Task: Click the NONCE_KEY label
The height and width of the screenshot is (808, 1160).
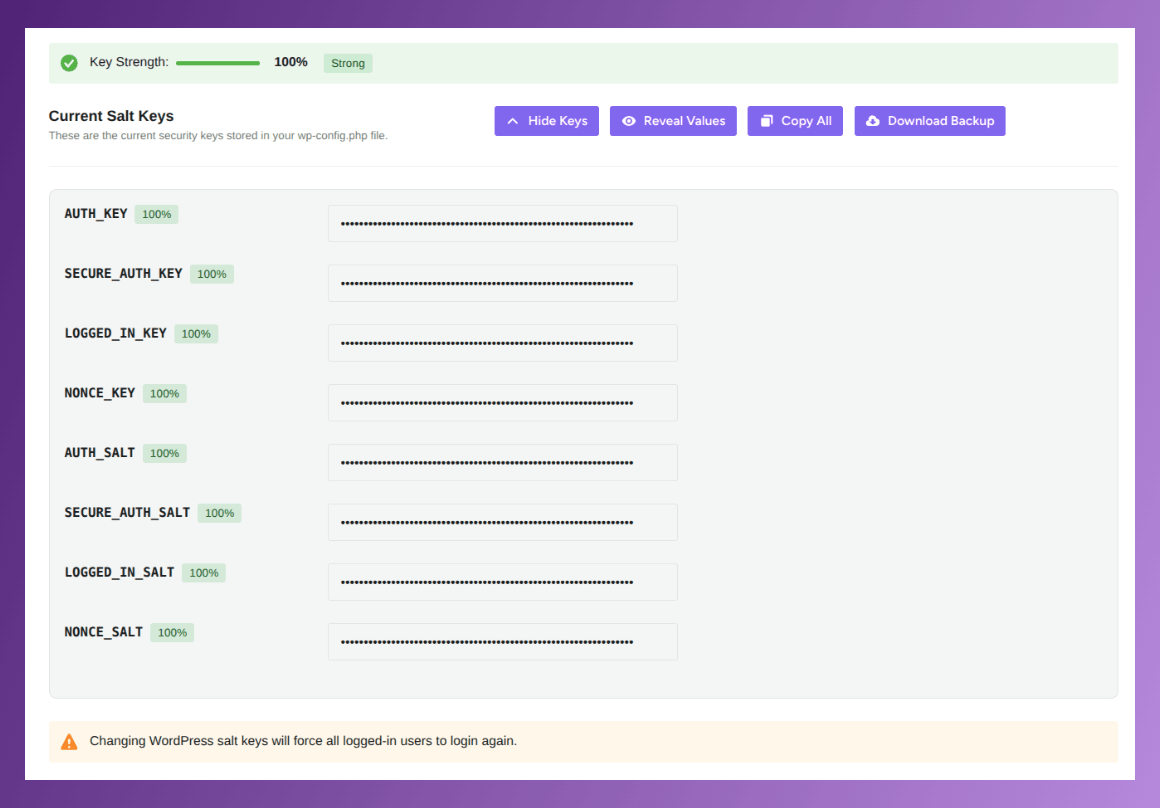Action: coord(99,393)
